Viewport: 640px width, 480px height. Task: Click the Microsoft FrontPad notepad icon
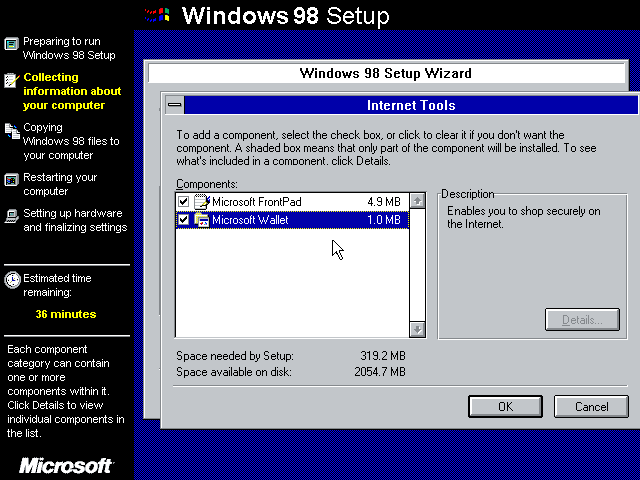(x=202, y=202)
